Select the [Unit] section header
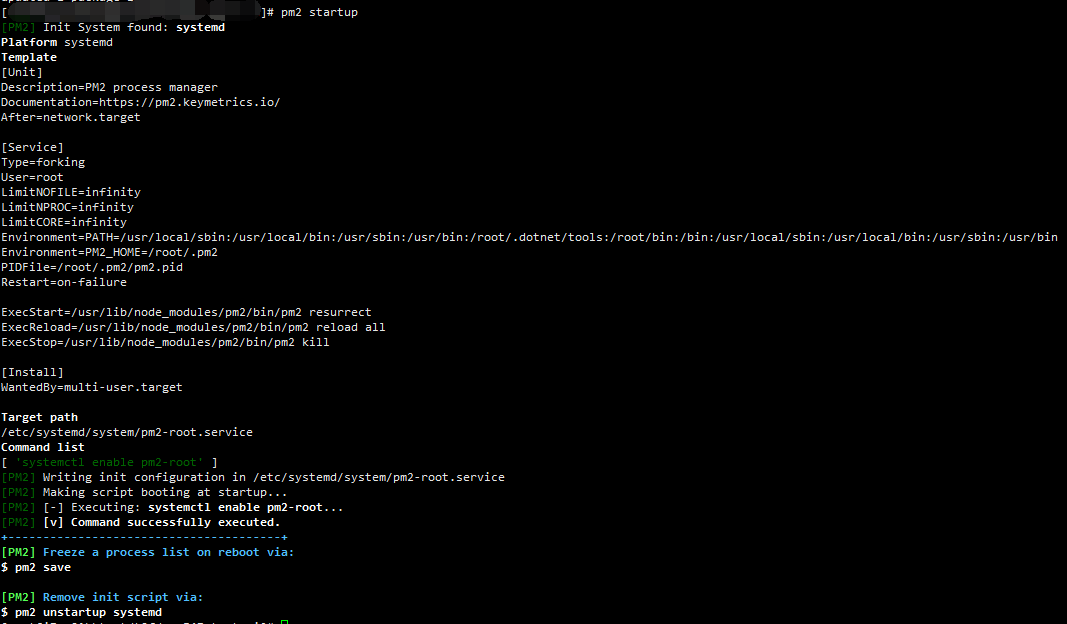Image resolution: width=1067 pixels, height=624 pixels. pyautogui.click(x=21, y=72)
